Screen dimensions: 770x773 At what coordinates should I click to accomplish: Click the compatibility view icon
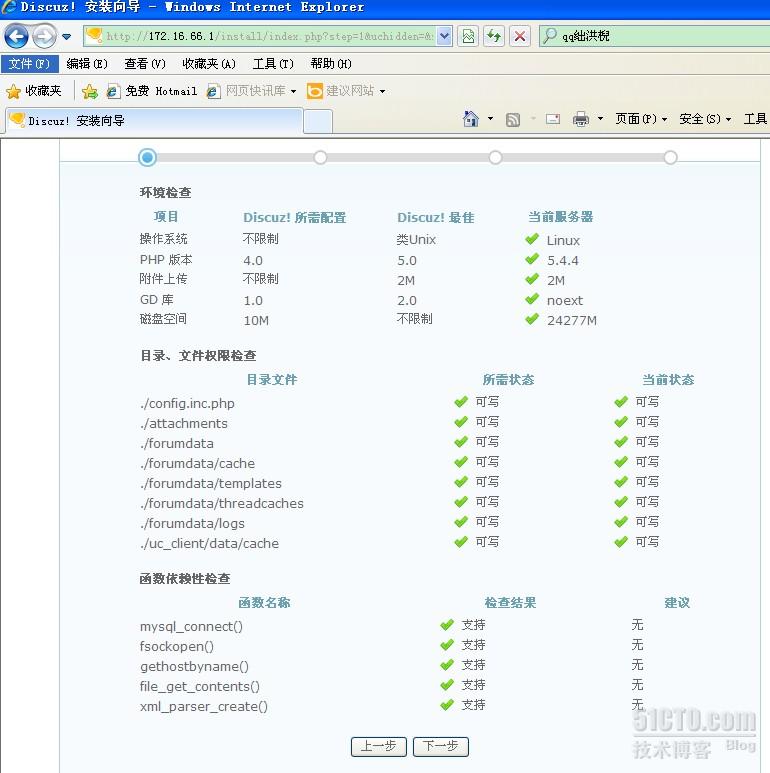pos(468,36)
